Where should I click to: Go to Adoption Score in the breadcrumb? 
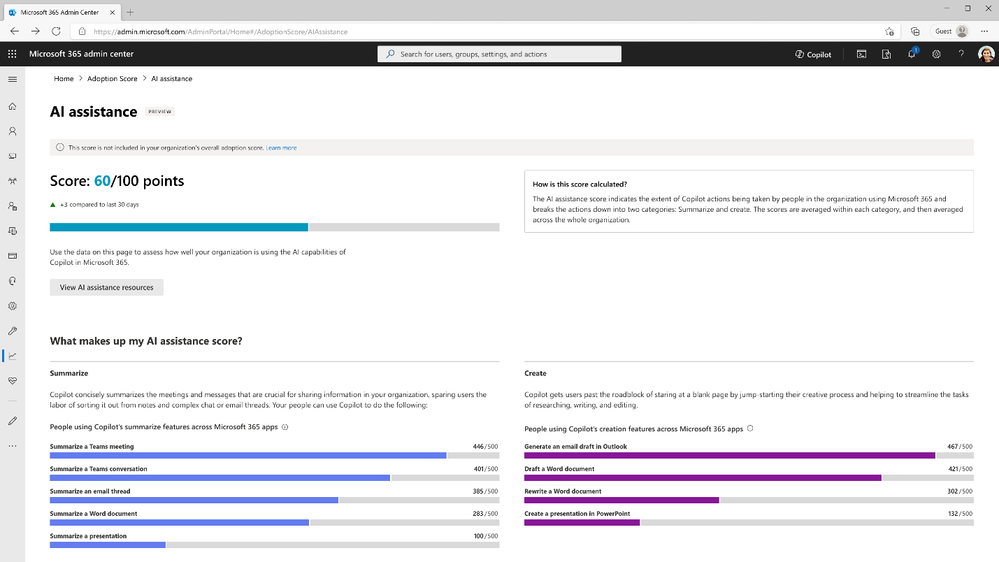[112, 78]
